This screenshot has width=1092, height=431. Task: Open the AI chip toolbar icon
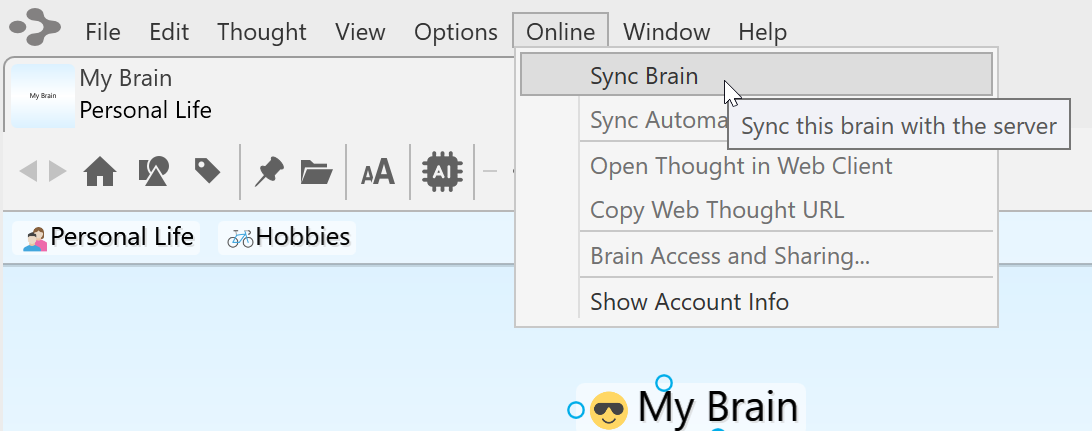tap(441, 172)
